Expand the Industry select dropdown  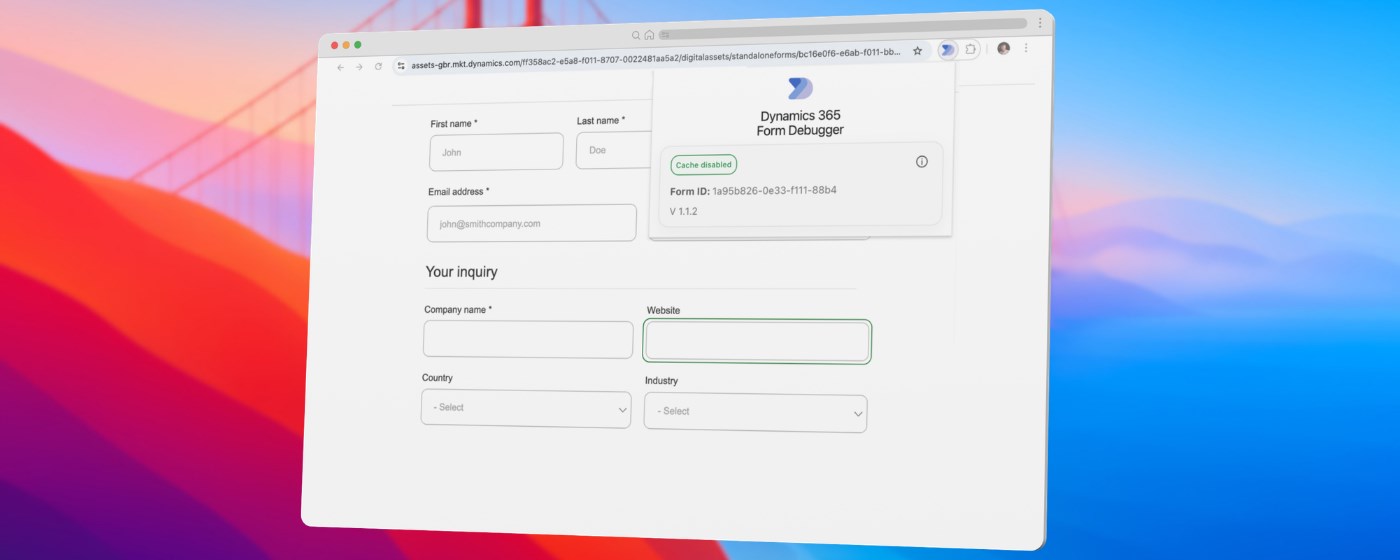tap(755, 412)
